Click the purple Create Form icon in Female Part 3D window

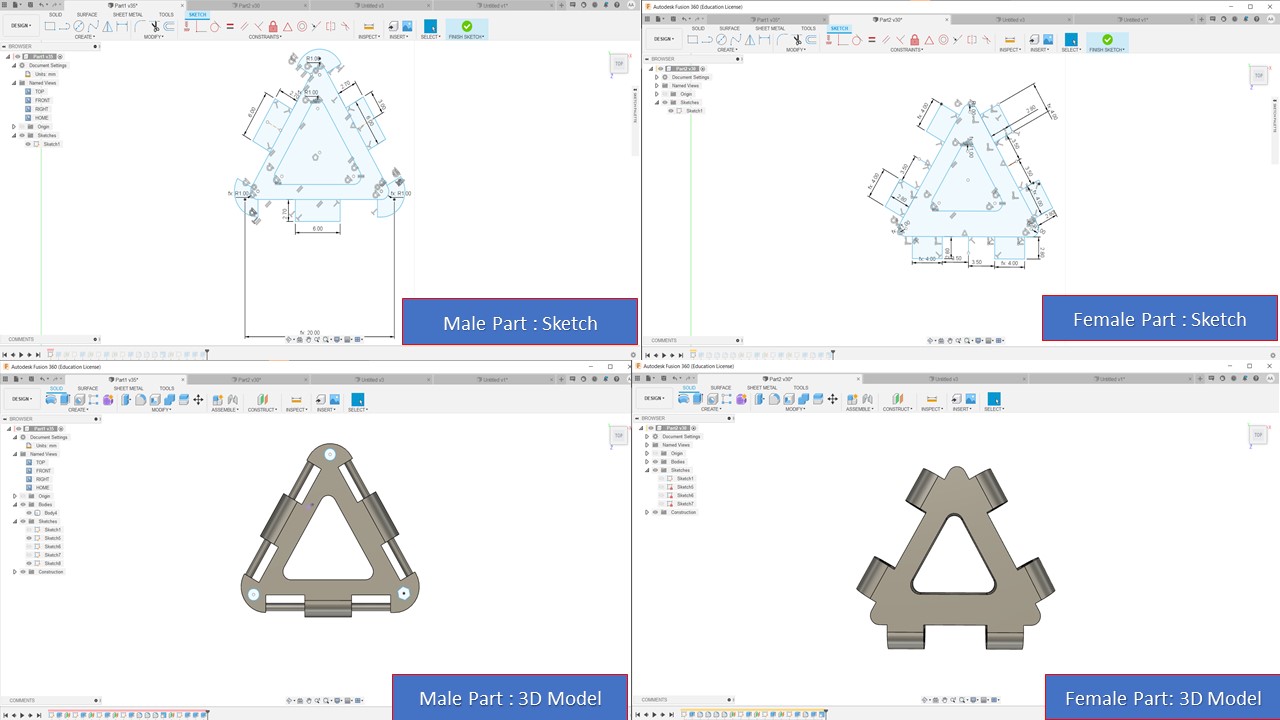pyautogui.click(x=741, y=399)
